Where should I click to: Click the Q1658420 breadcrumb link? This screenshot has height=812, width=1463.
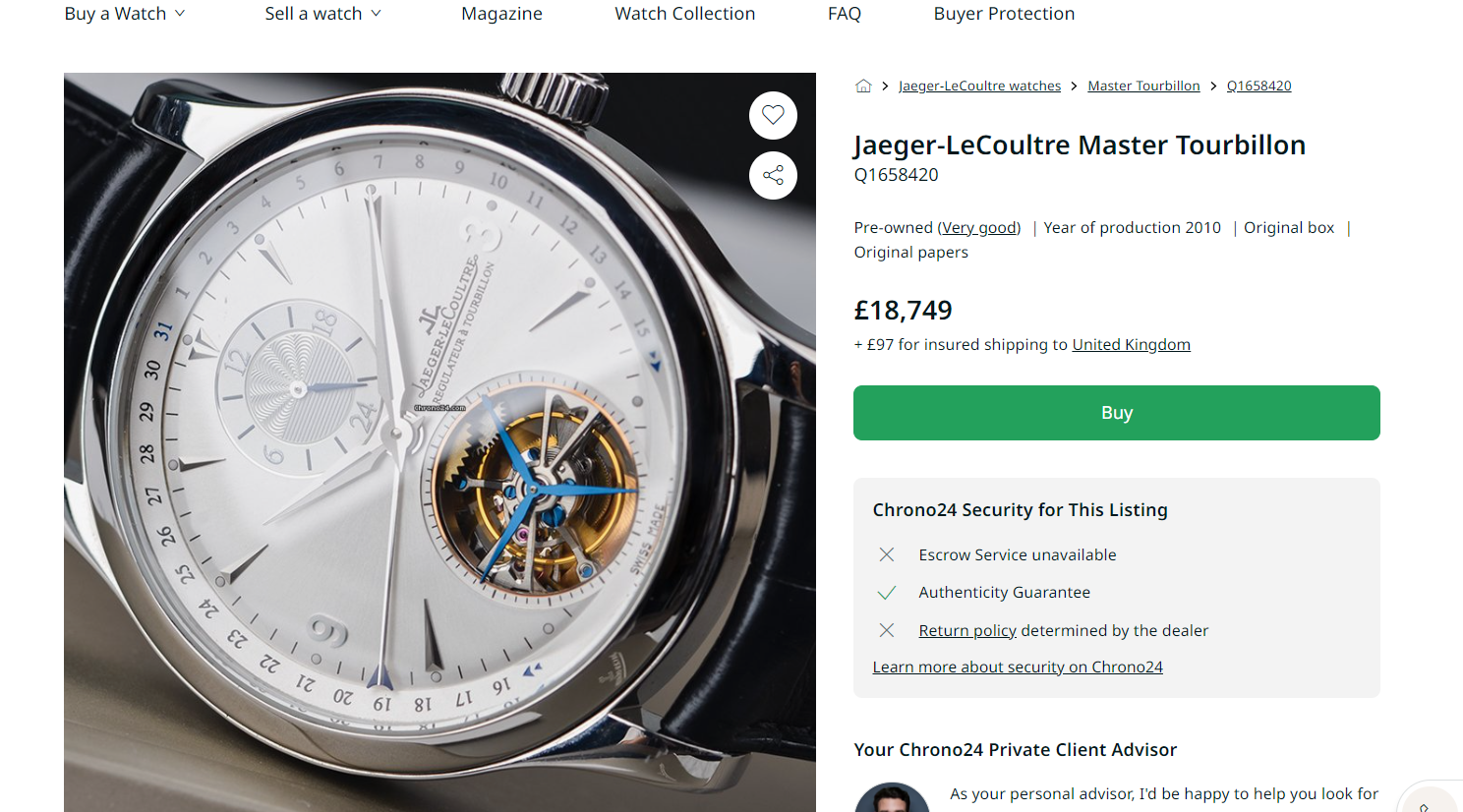[1258, 87]
